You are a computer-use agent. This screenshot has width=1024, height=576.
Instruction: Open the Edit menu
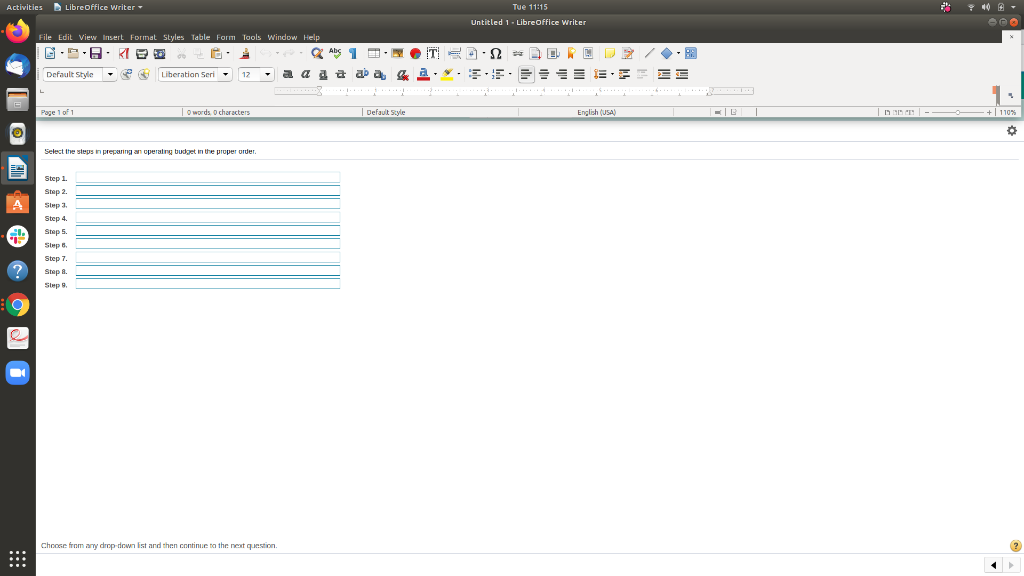pyautogui.click(x=65, y=37)
